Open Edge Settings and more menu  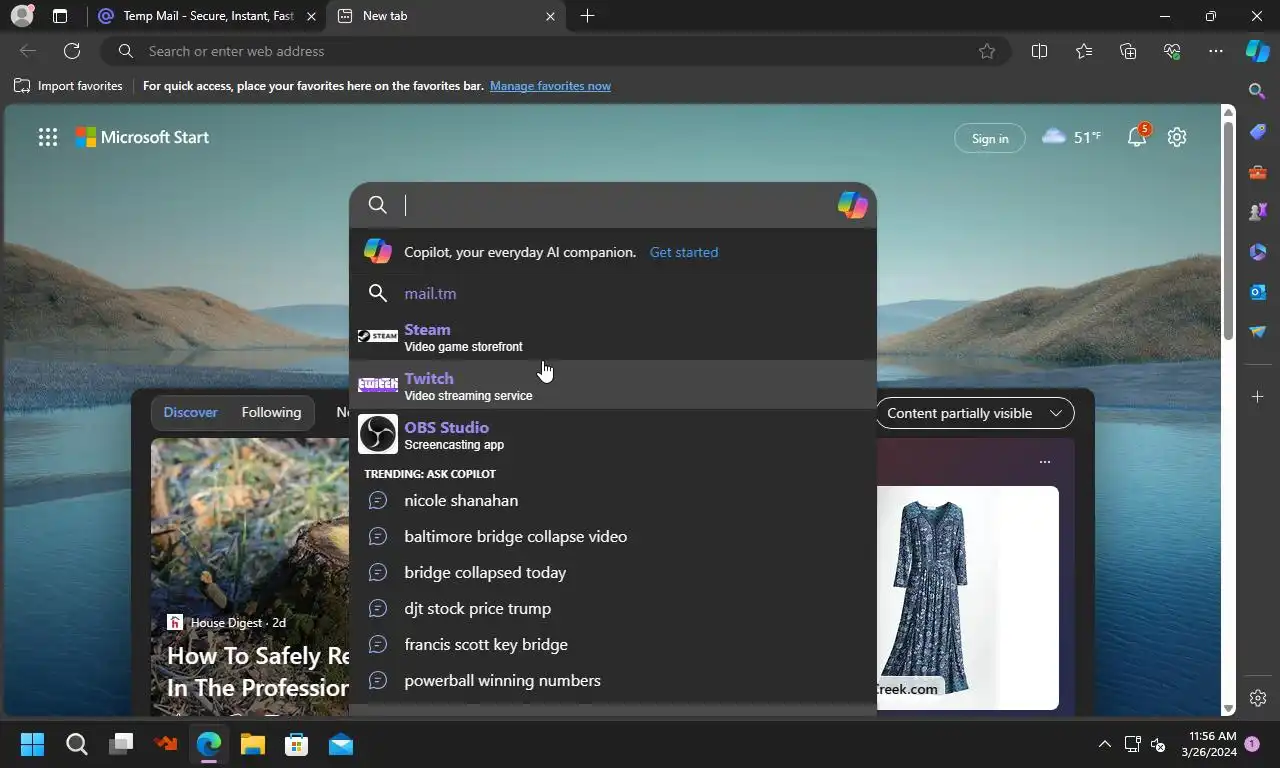coord(1216,51)
